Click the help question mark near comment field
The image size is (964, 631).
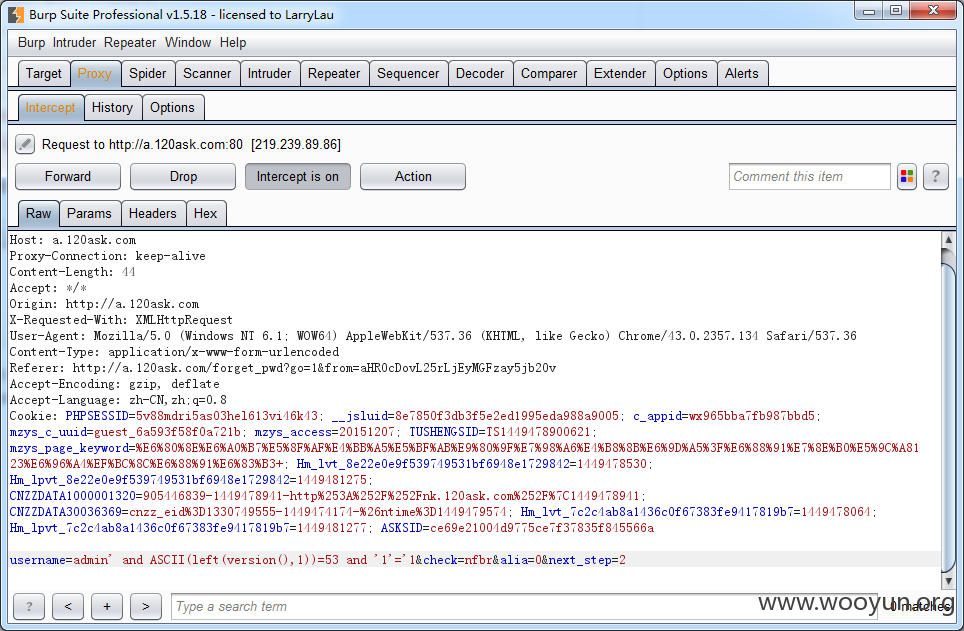936,177
